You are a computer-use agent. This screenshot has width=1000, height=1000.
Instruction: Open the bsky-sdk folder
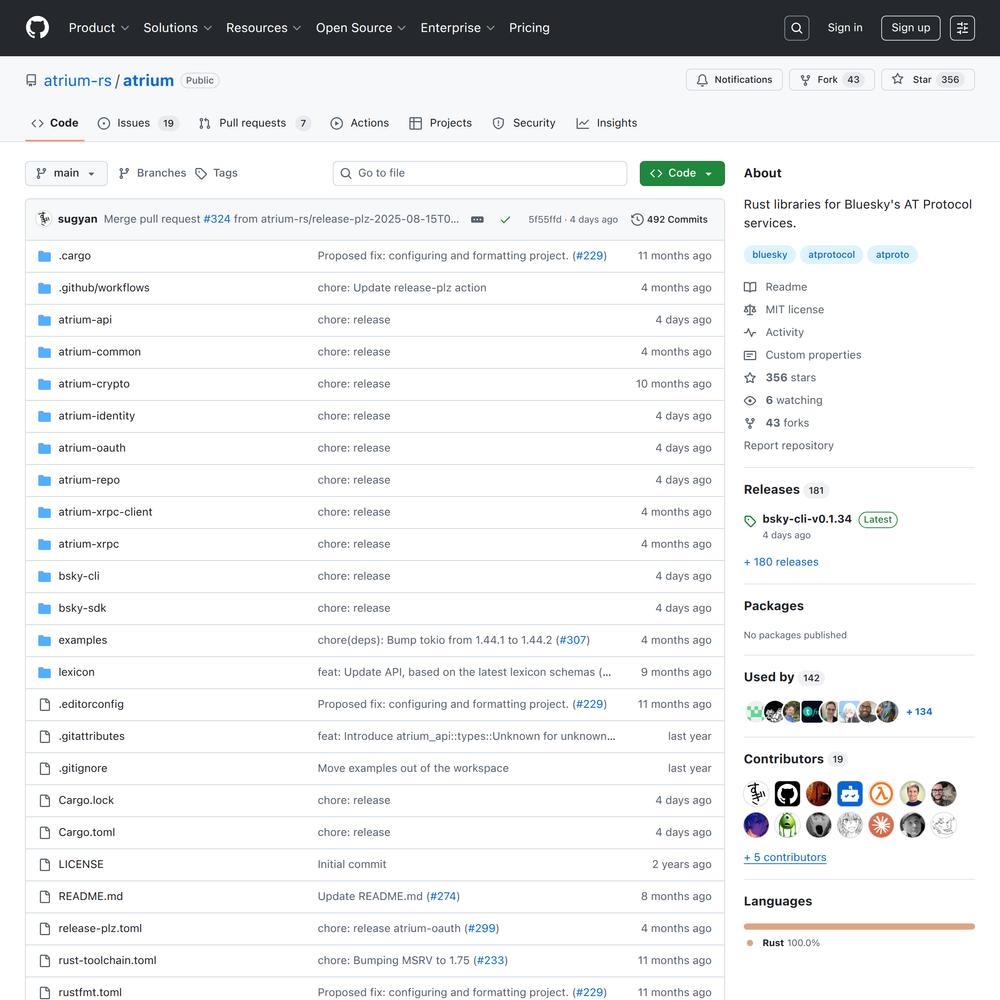click(82, 608)
